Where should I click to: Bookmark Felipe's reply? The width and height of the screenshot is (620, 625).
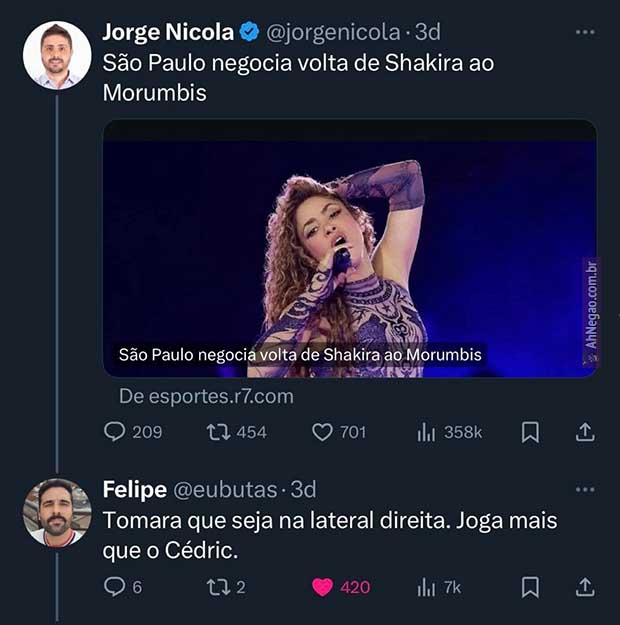click(x=531, y=587)
